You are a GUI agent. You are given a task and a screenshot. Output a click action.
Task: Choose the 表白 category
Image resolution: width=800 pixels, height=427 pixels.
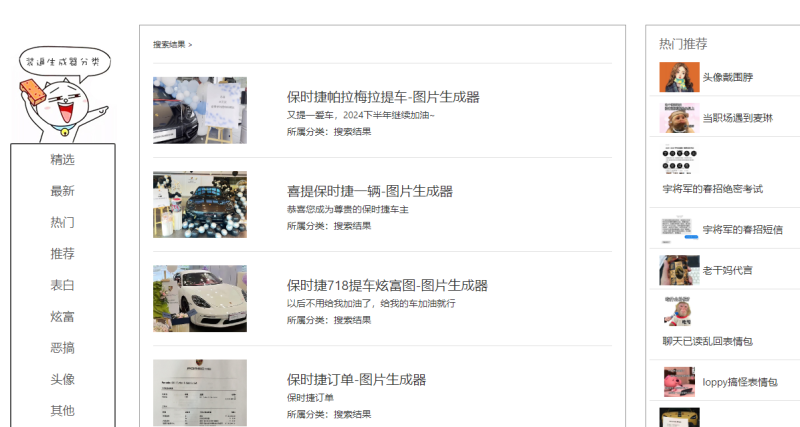62,285
